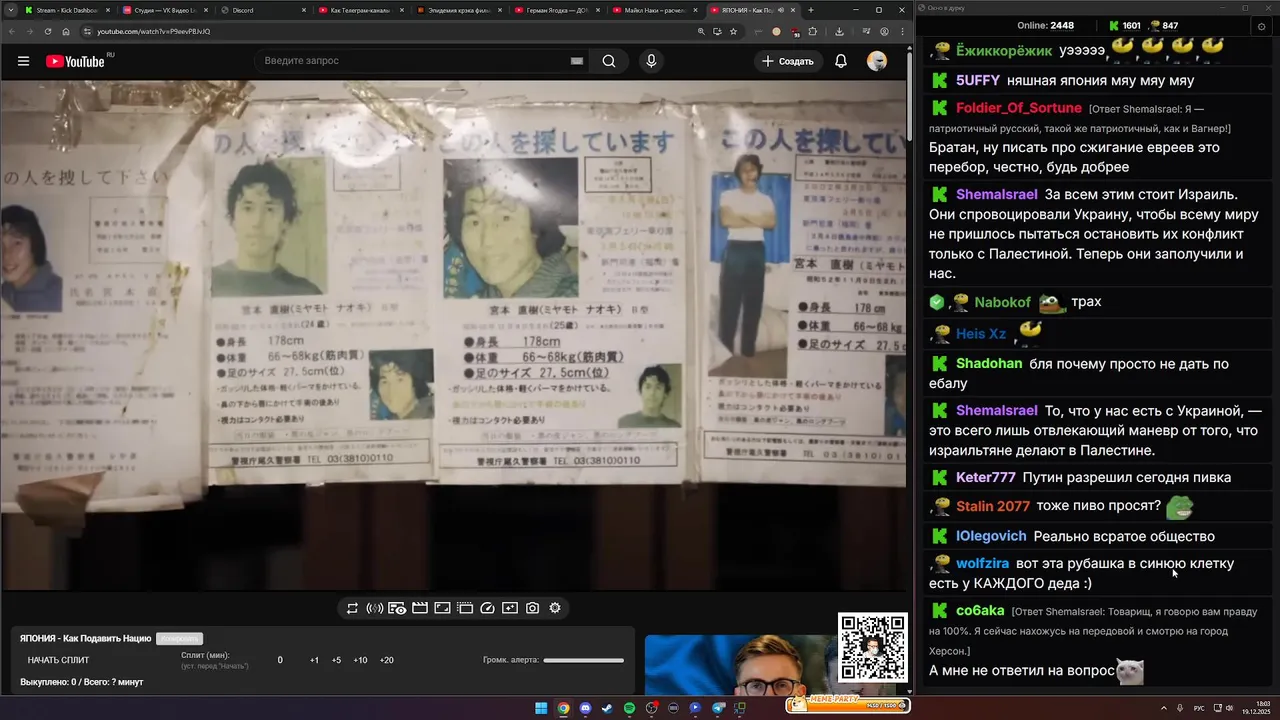Open Telegram from the taskbar
The height and width of the screenshot is (720, 1280).
(718, 709)
